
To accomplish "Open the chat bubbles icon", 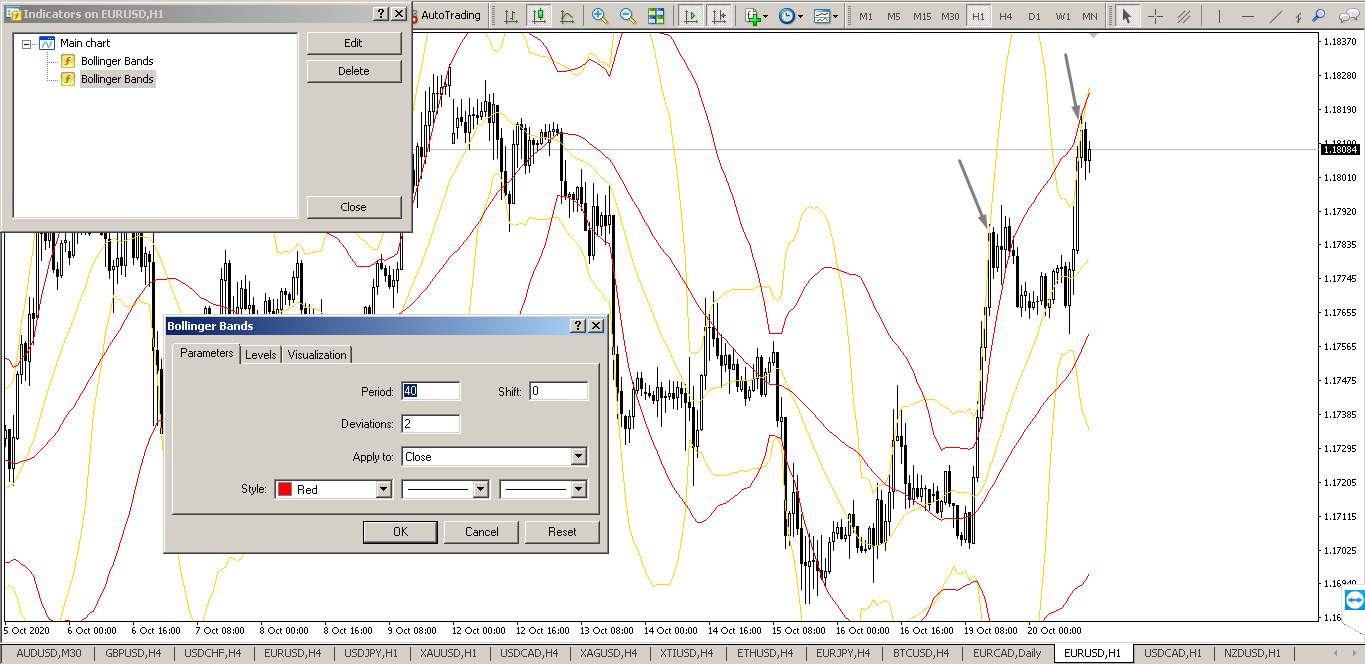I will click(x=1348, y=15).
